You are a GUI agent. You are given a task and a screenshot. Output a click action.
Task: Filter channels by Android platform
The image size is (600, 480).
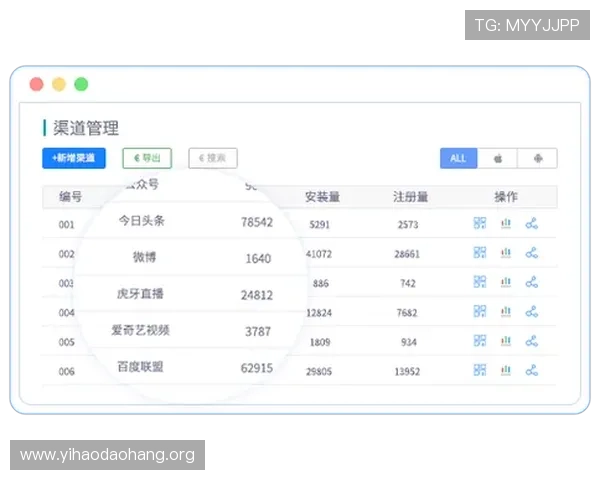538,158
